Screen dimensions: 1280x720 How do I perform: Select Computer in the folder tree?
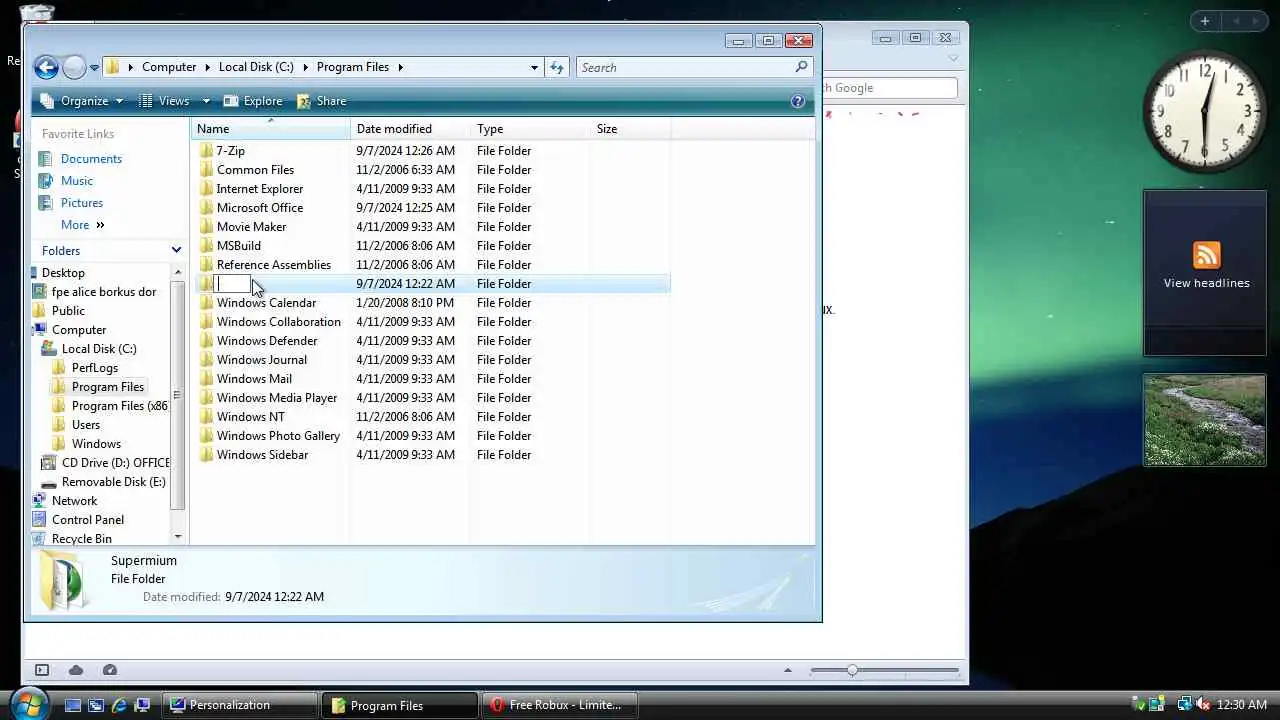[x=79, y=330]
